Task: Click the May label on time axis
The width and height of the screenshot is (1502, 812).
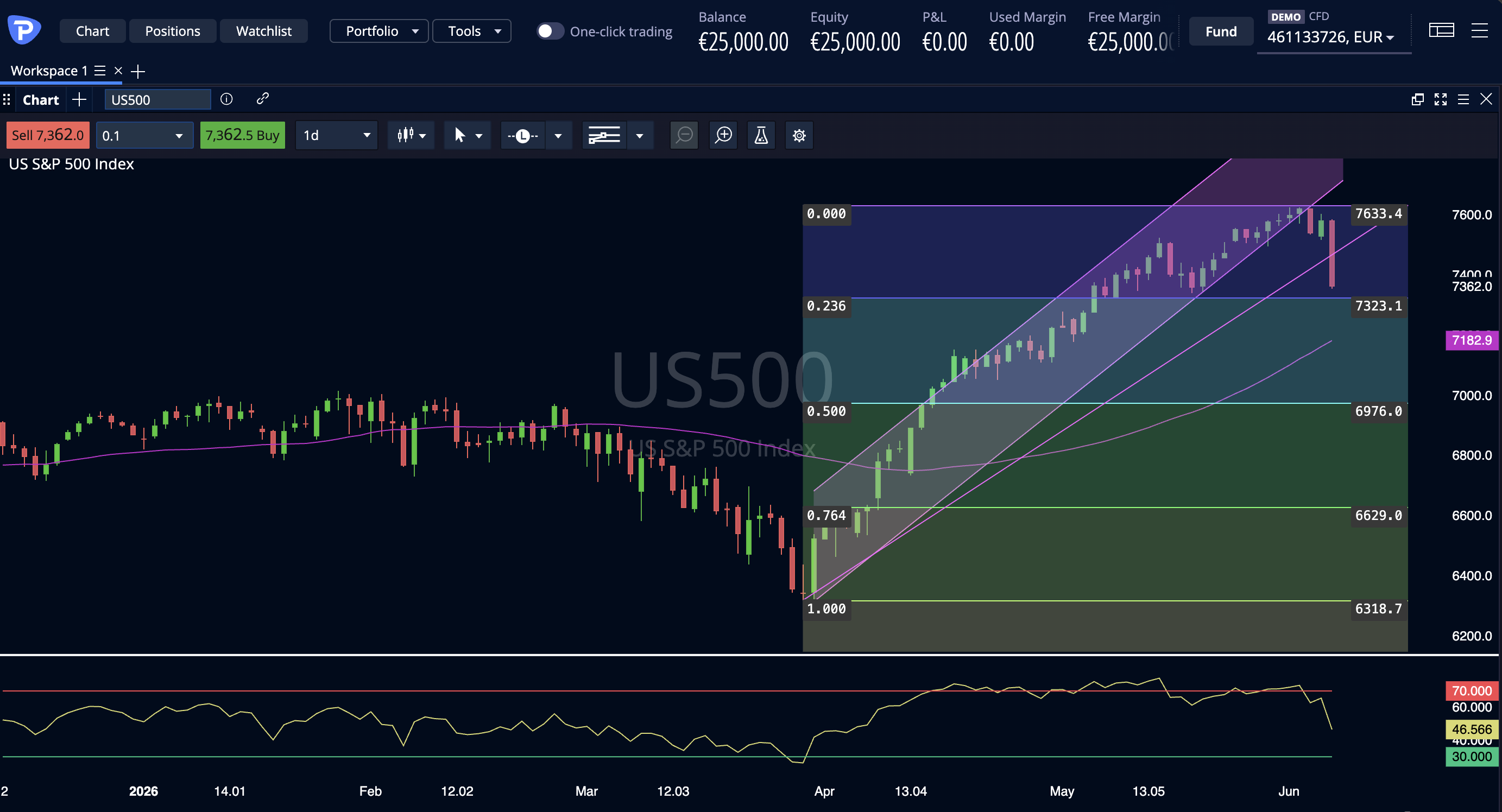Action: (x=1062, y=791)
